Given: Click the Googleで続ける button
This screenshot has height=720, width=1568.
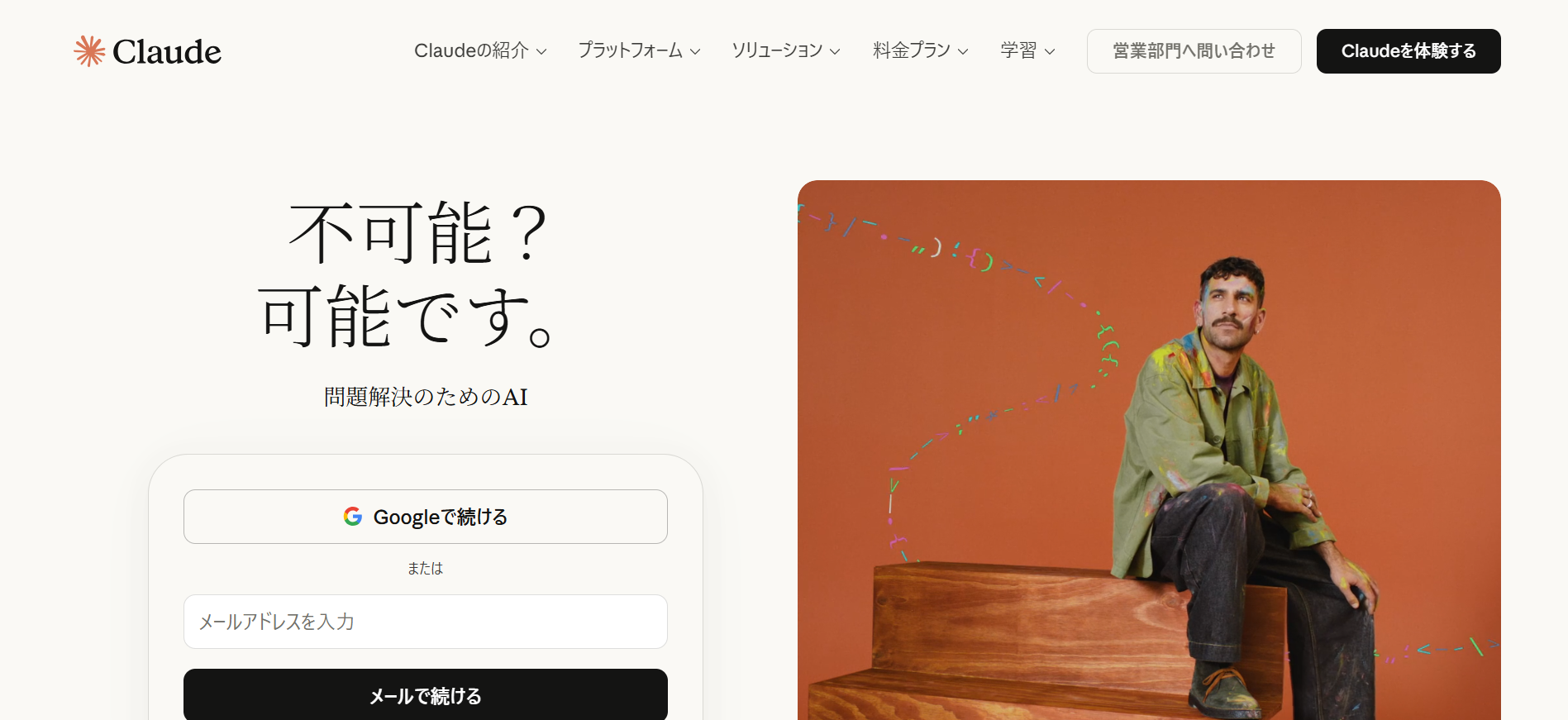Looking at the screenshot, I should click(426, 517).
